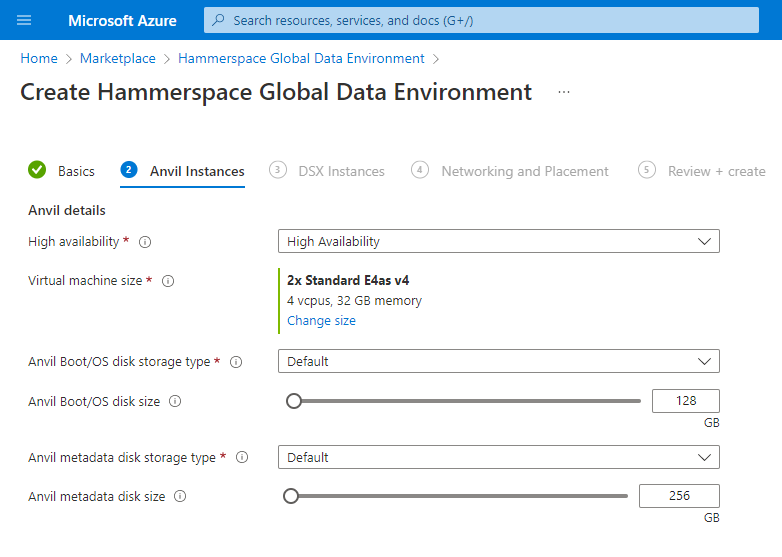
Task: Click the search magnifier icon
Action: coord(218,20)
